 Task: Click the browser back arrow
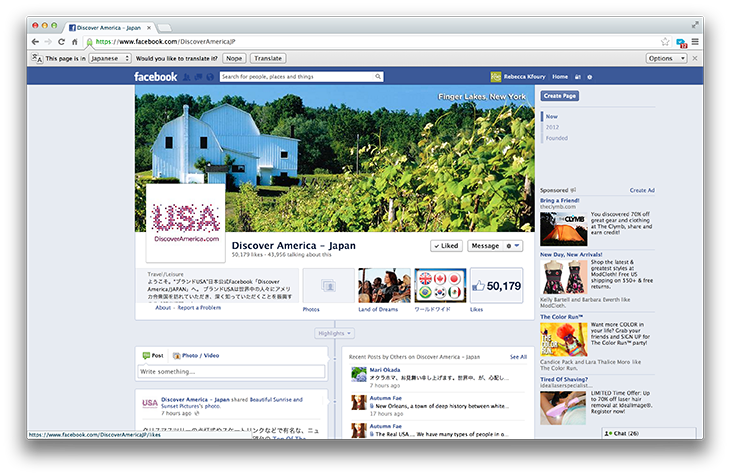click(x=35, y=42)
